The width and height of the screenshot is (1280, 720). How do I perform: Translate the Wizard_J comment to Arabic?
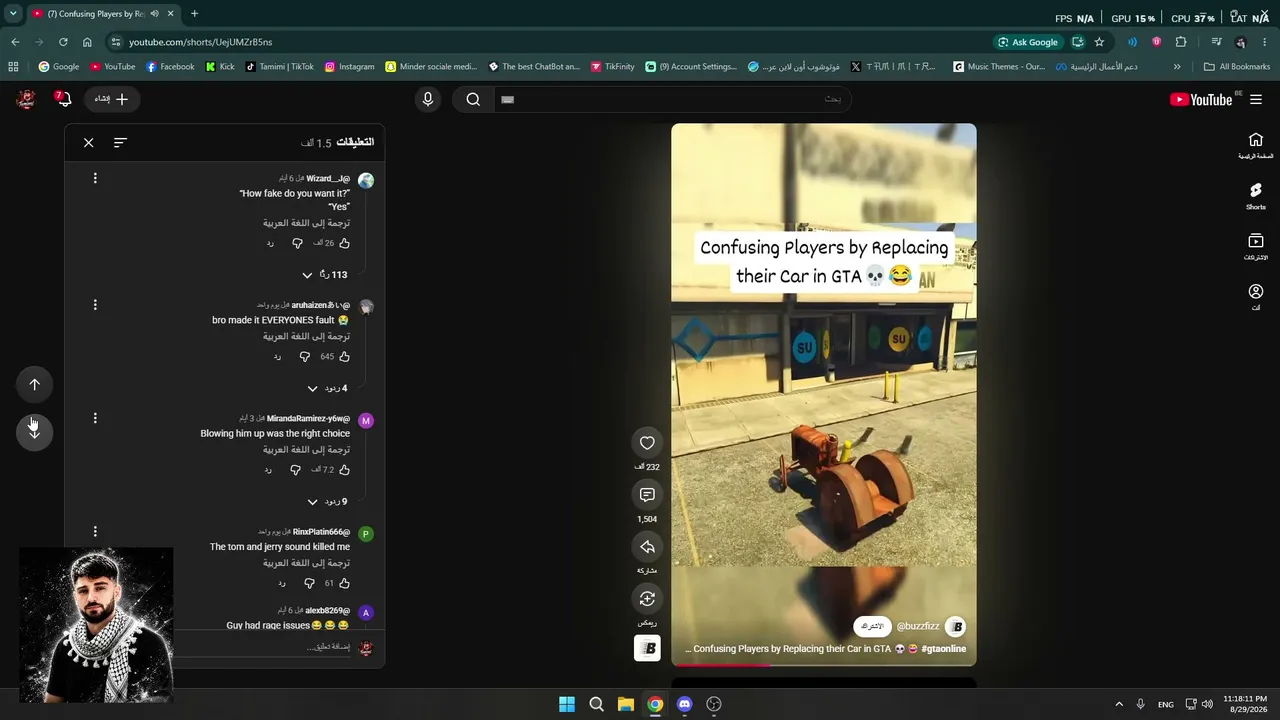pos(306,223)
